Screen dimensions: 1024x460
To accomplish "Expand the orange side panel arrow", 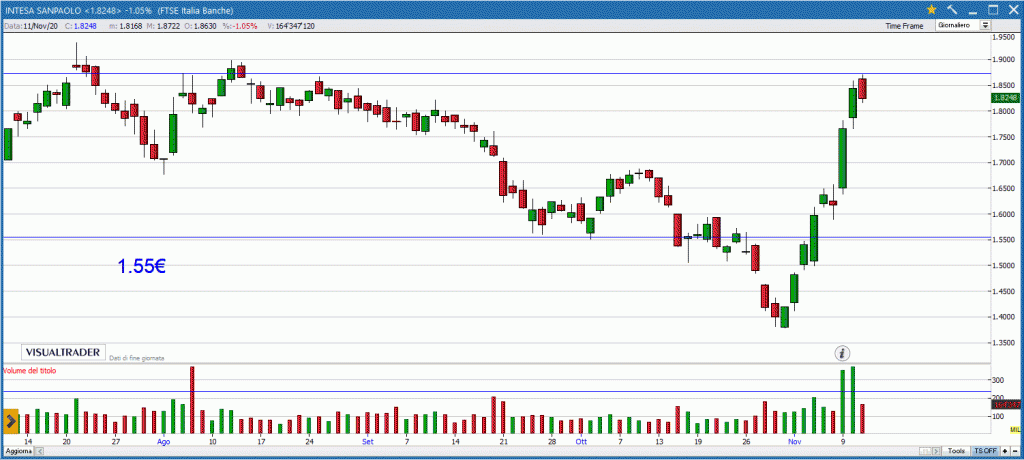I will pos(10,421).
